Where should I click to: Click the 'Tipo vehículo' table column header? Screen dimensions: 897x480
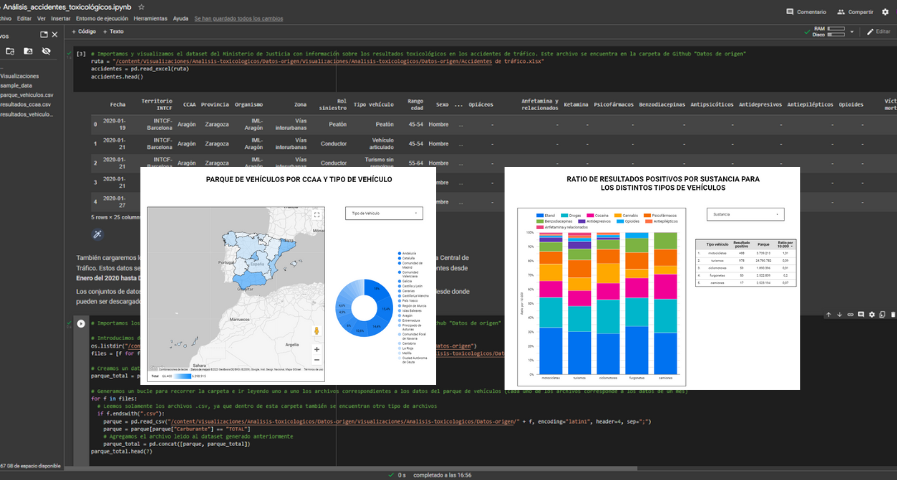716,244
